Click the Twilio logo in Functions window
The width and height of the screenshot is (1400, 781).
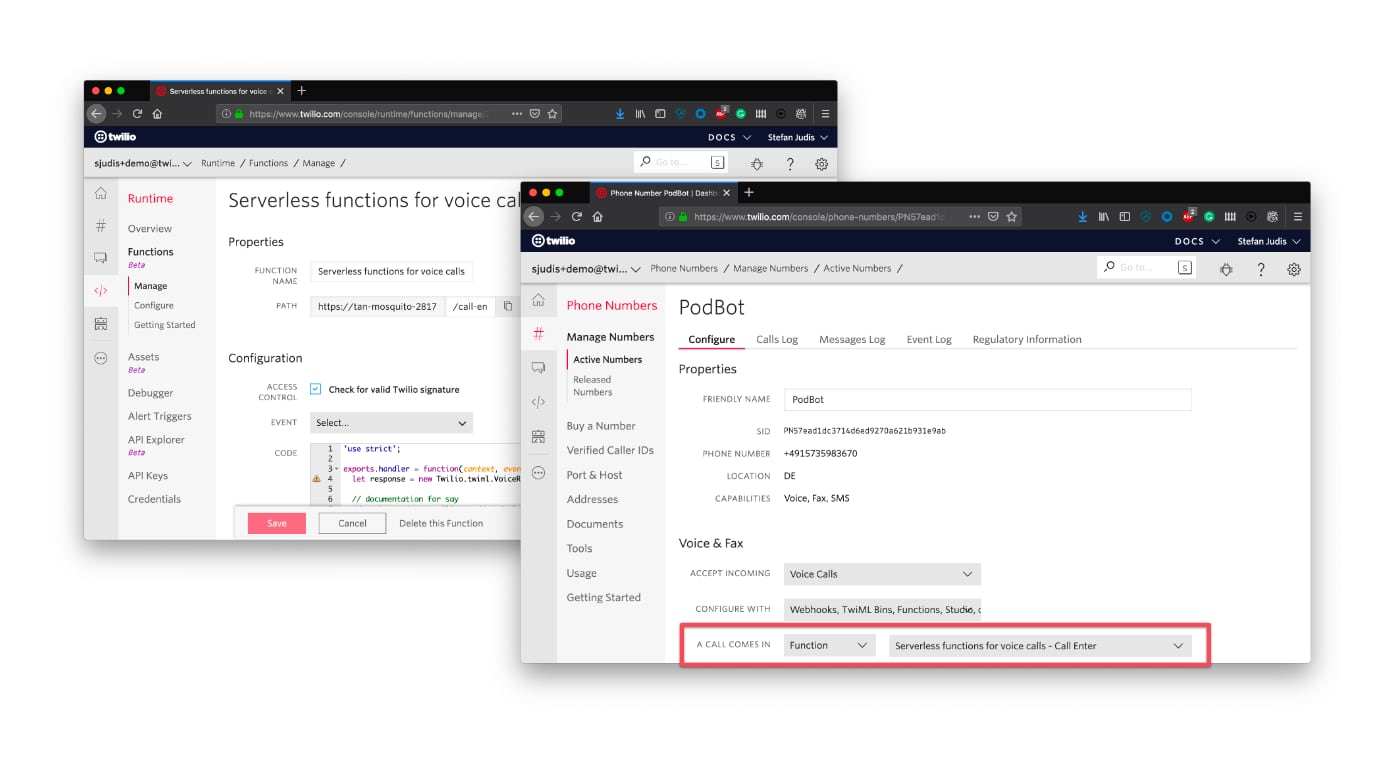[x=115, y=137]
